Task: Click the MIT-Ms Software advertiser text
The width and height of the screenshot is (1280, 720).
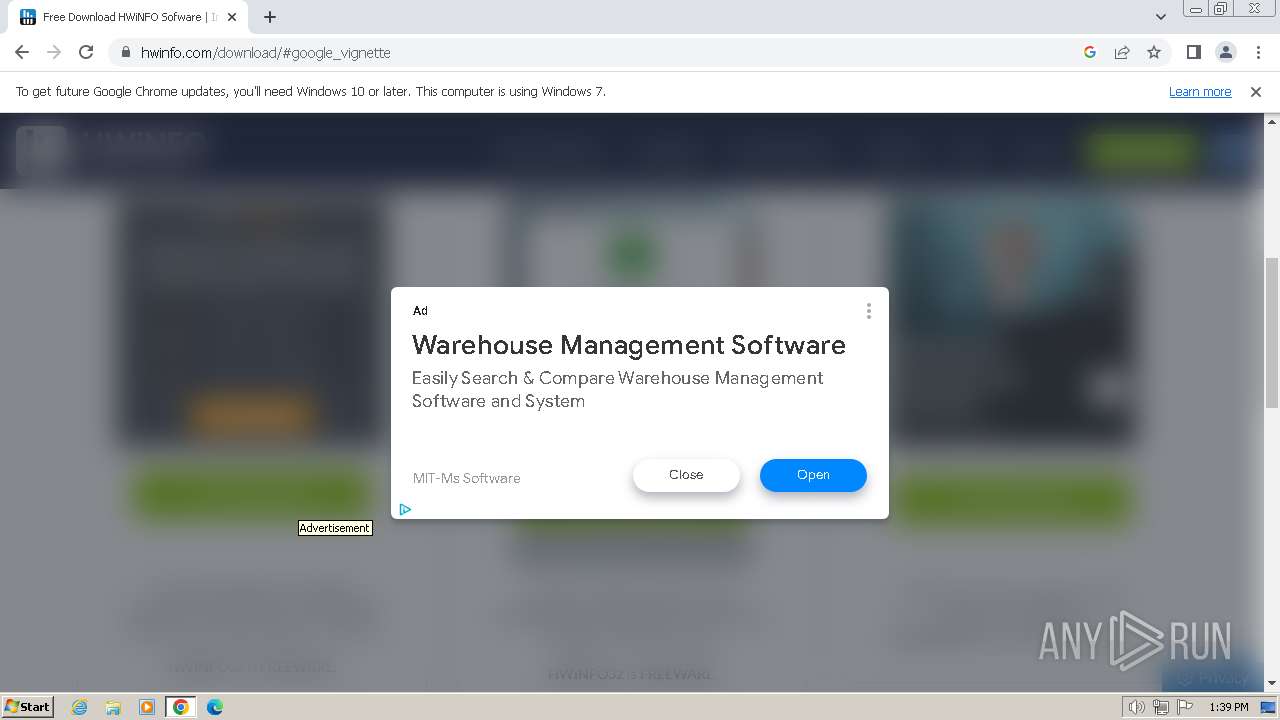Action: click(467, 478)
